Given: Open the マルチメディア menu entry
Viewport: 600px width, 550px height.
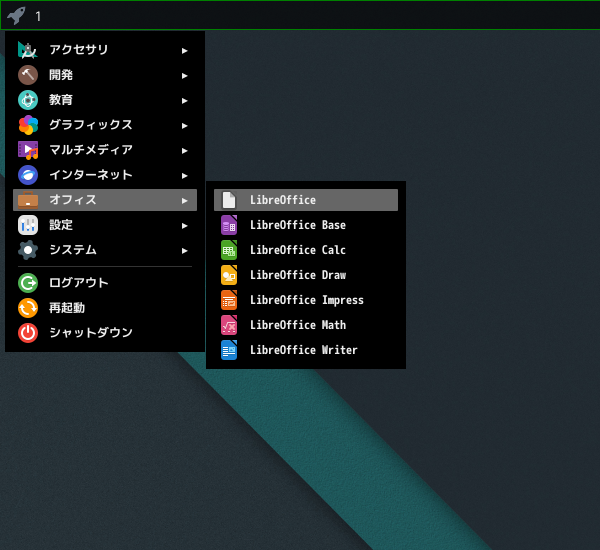Looking at the screenshot, I should [105, 150].
